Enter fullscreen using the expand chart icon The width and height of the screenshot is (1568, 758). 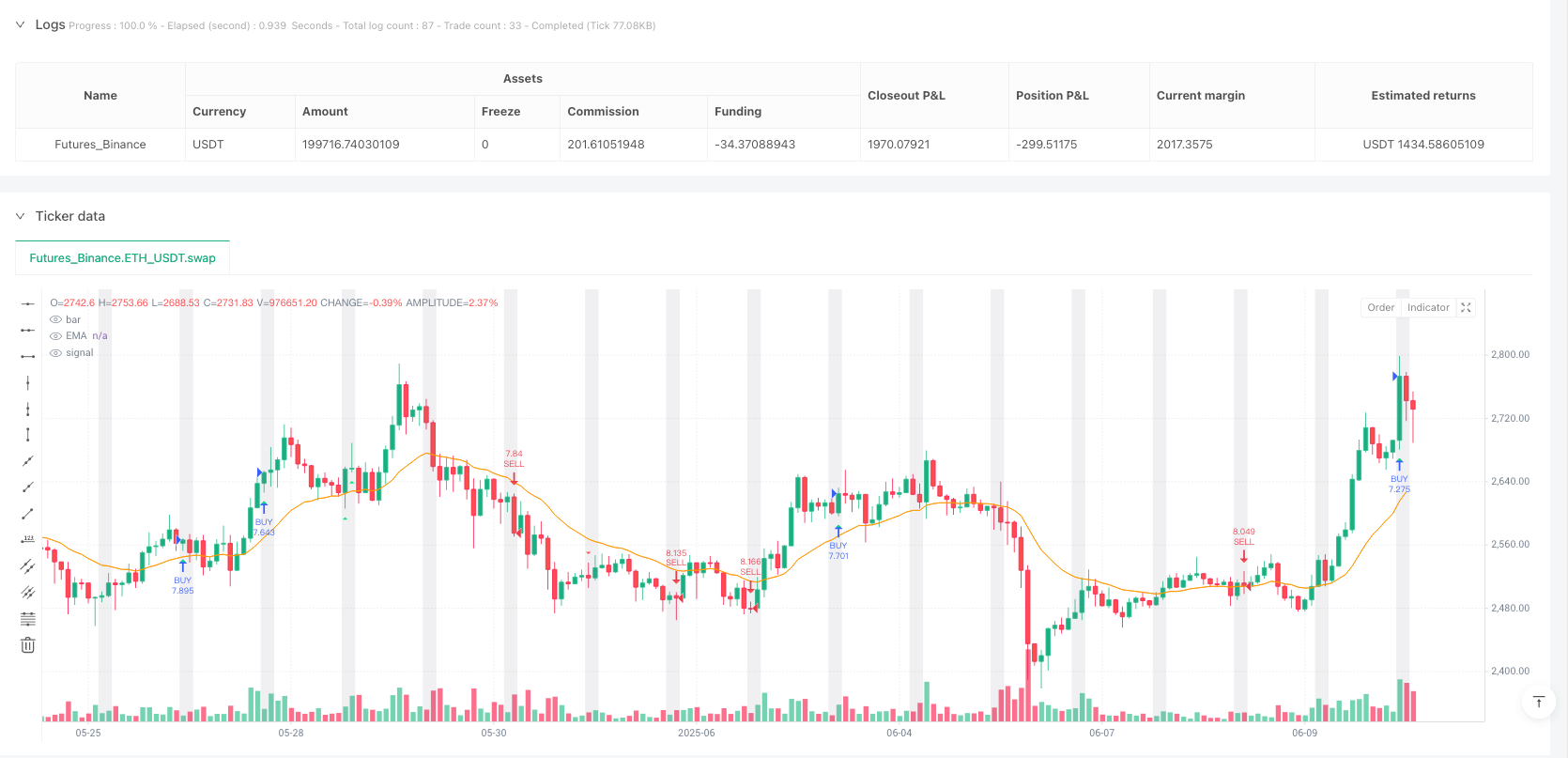[1466, 308]
